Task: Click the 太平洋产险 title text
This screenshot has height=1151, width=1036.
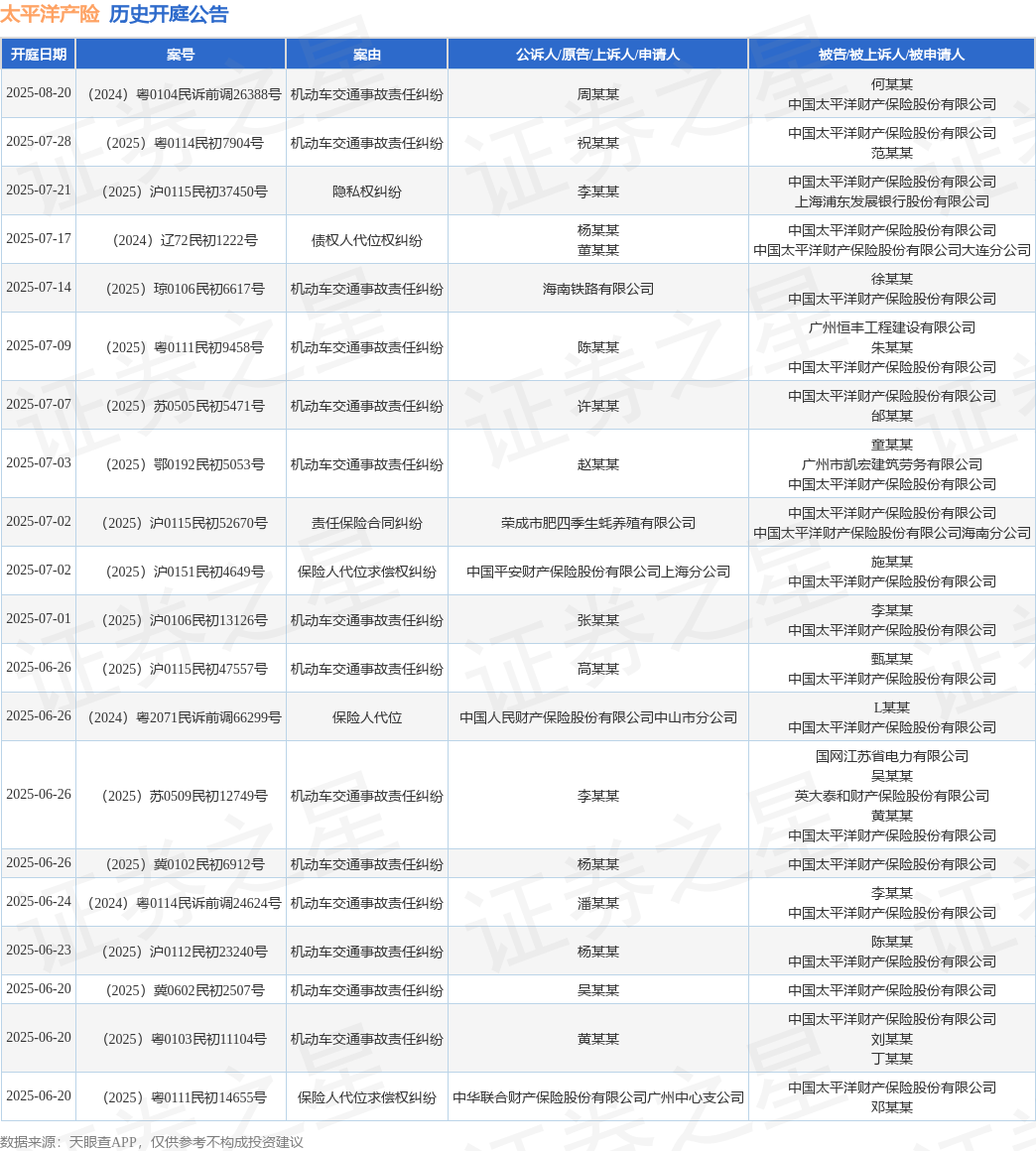Action: (50, 14)
